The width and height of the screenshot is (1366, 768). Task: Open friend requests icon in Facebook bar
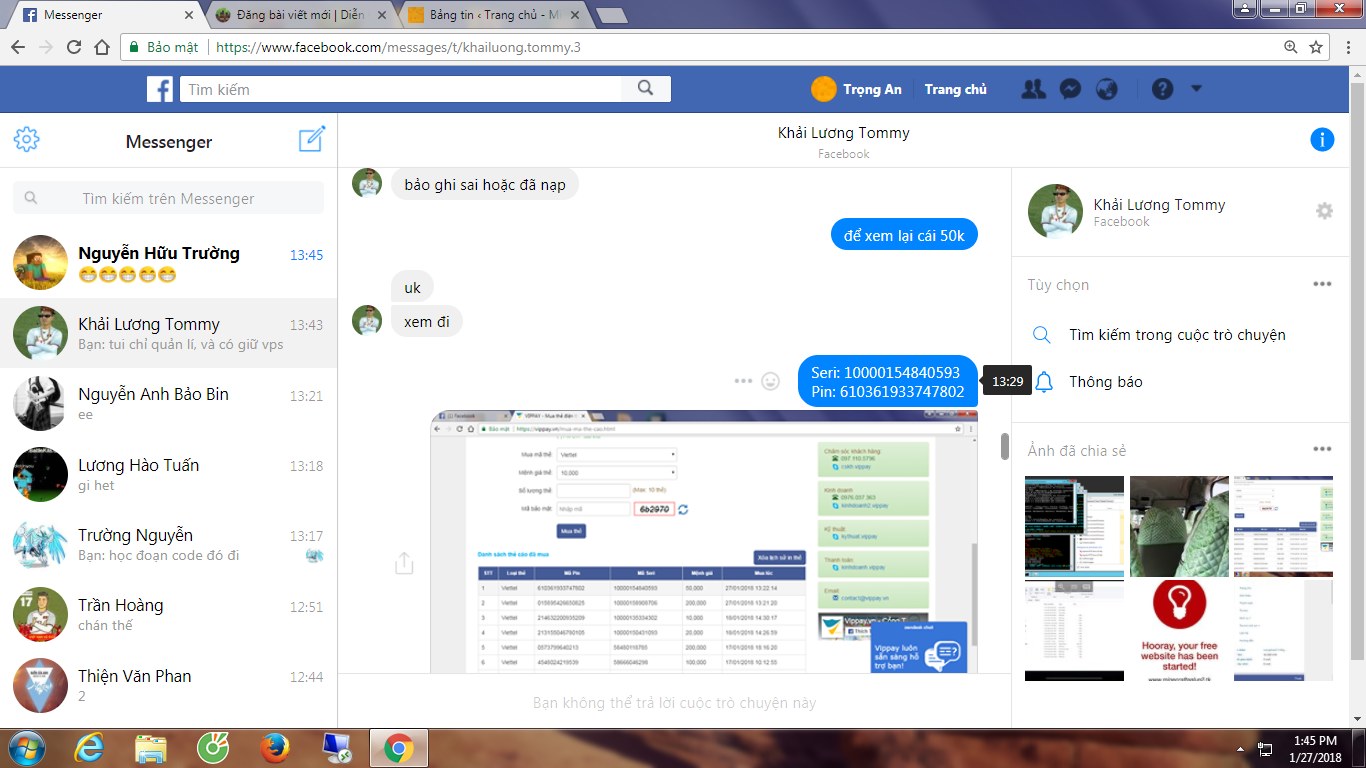(x=1033, y=89)
